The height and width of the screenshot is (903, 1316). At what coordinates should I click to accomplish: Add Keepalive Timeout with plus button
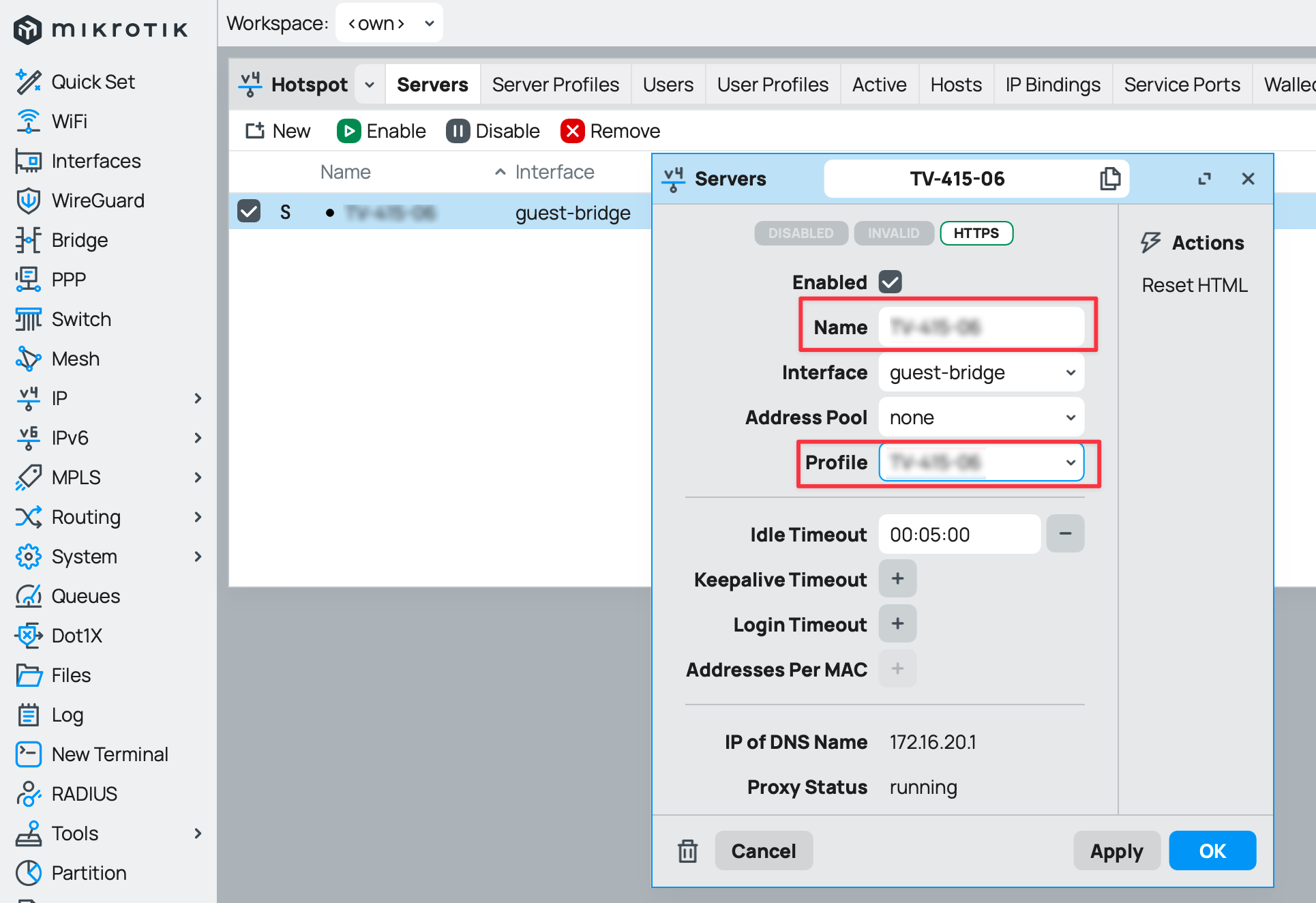(897, 579)
